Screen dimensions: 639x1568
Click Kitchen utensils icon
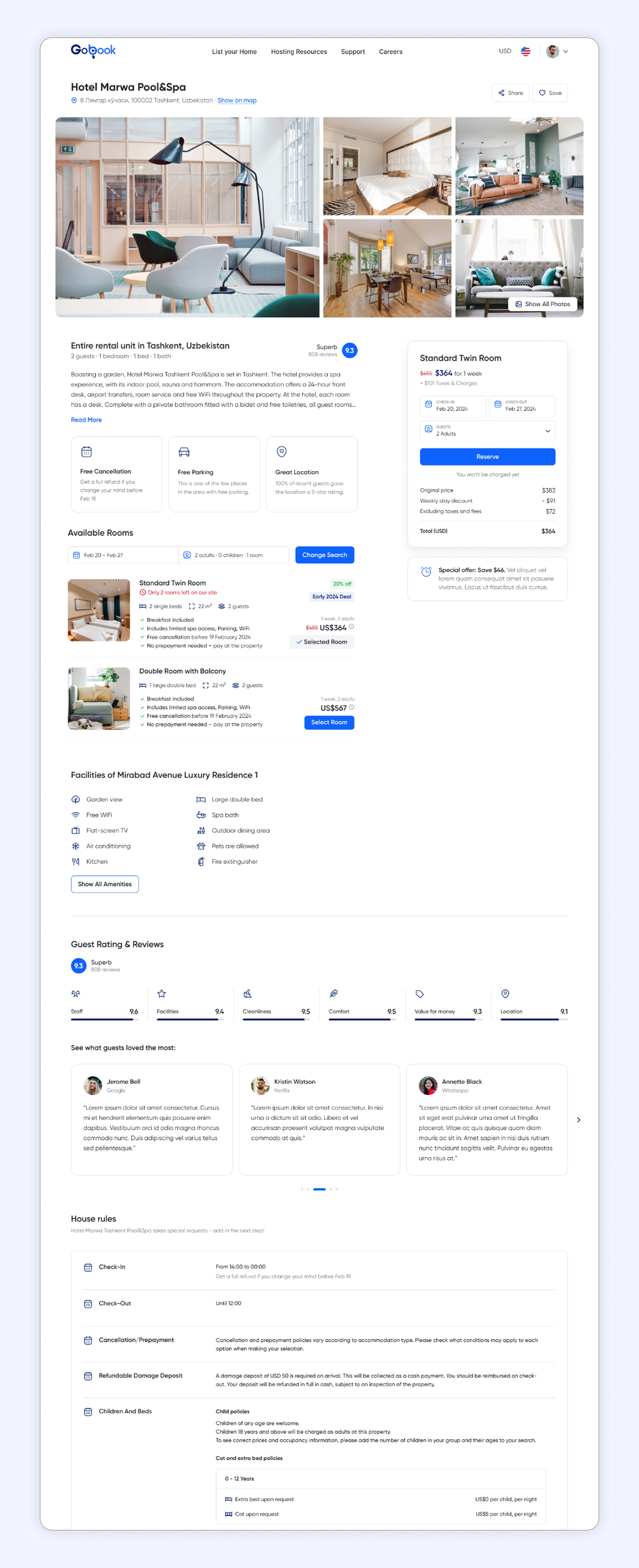point(75,862)
